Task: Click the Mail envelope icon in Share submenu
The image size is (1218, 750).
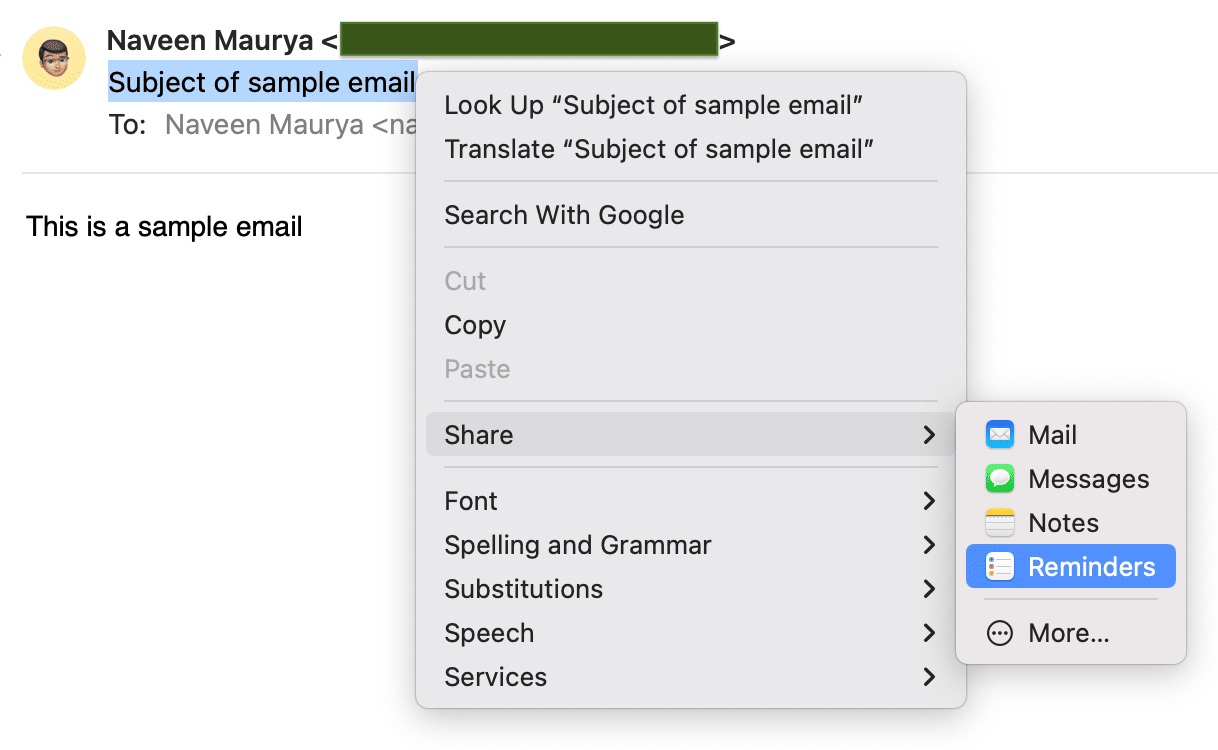Action: 1000,435
